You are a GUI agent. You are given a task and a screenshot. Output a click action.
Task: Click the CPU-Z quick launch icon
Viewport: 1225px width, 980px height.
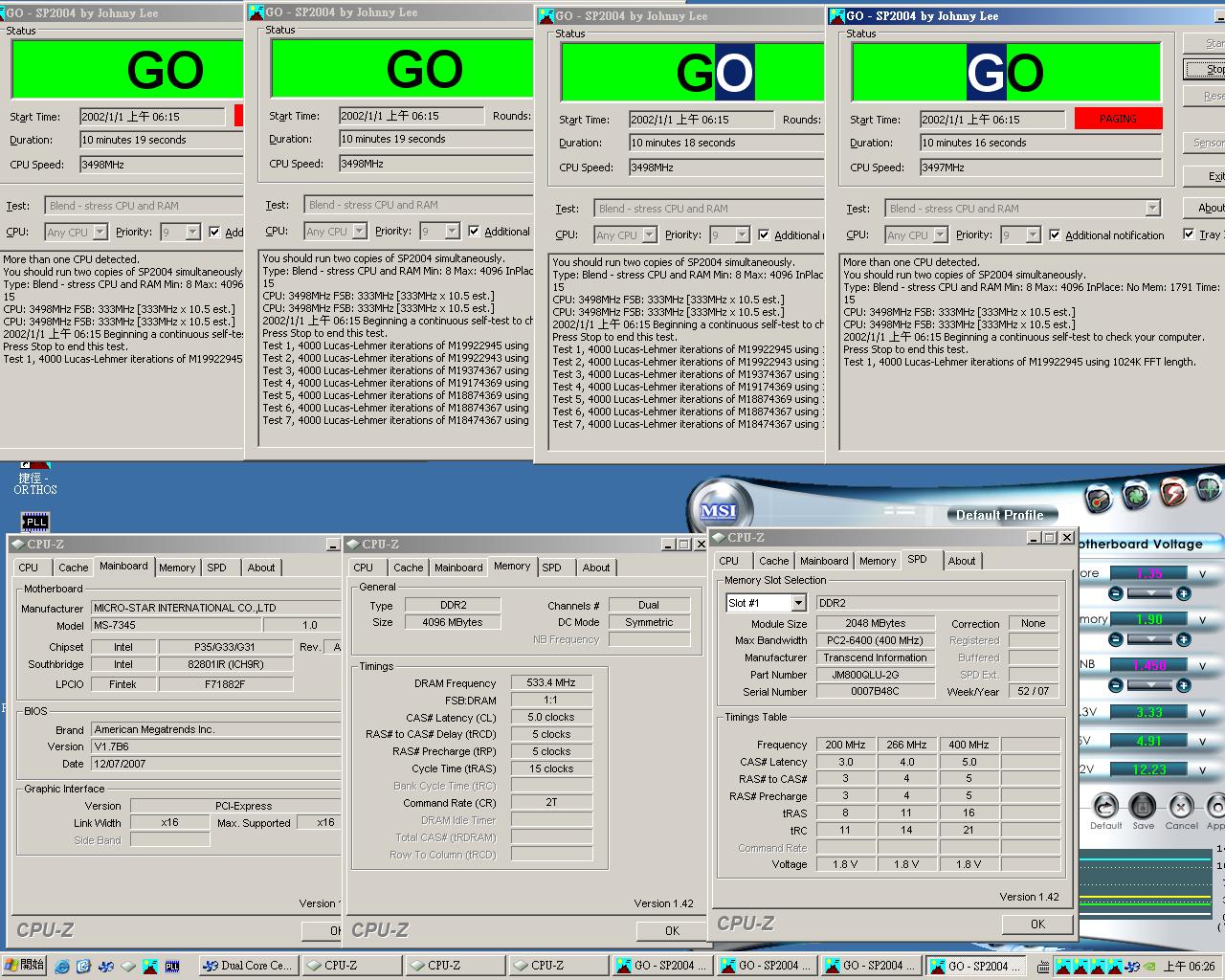tap(128, 966)
